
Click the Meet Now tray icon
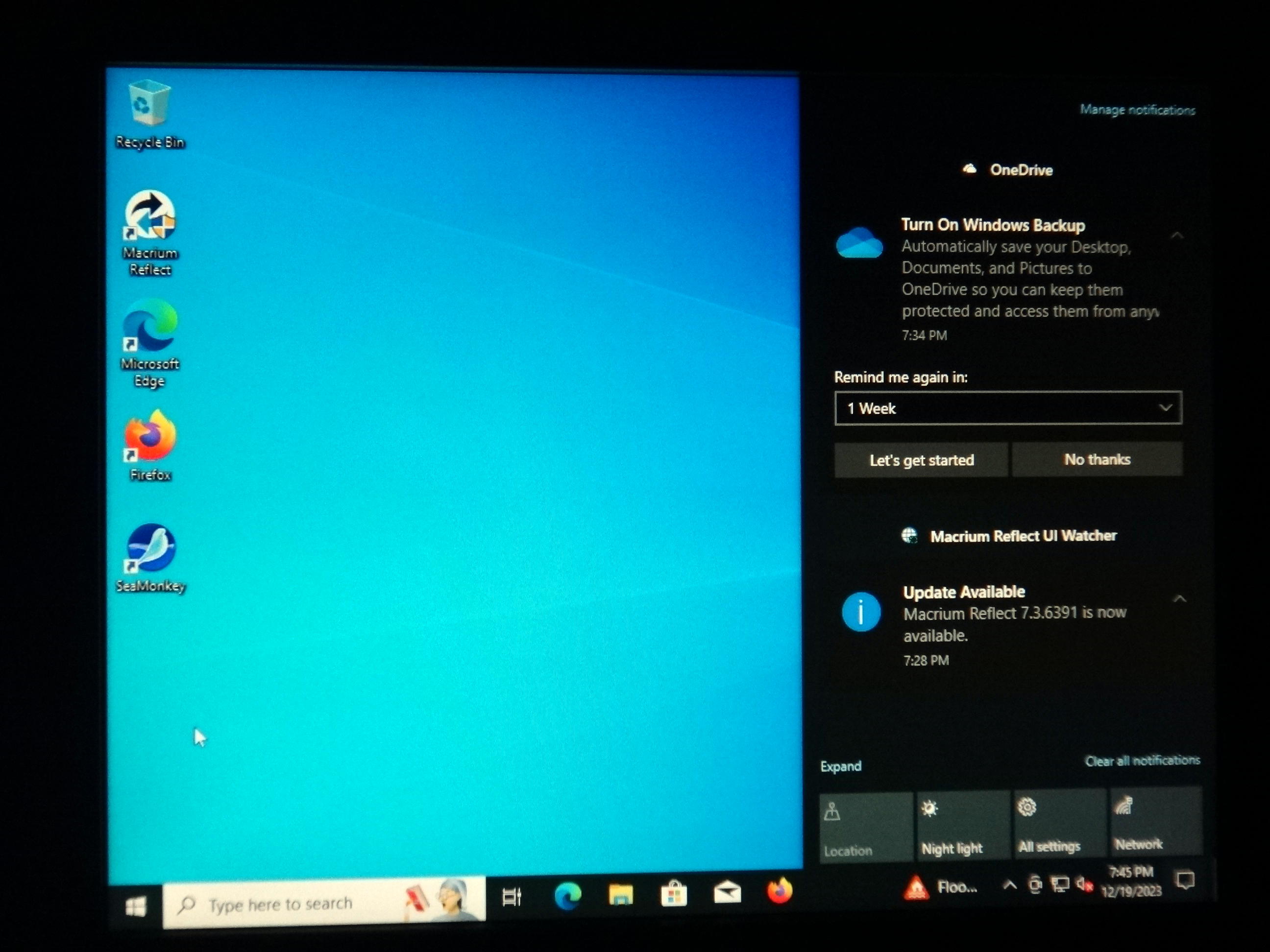(1035, 884)
